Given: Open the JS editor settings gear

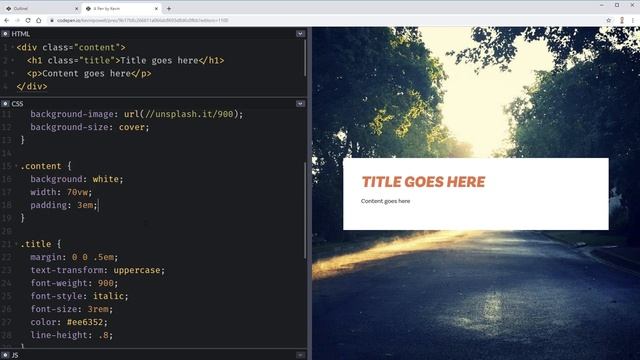Looking at the screenshot, I should (5, 355).
